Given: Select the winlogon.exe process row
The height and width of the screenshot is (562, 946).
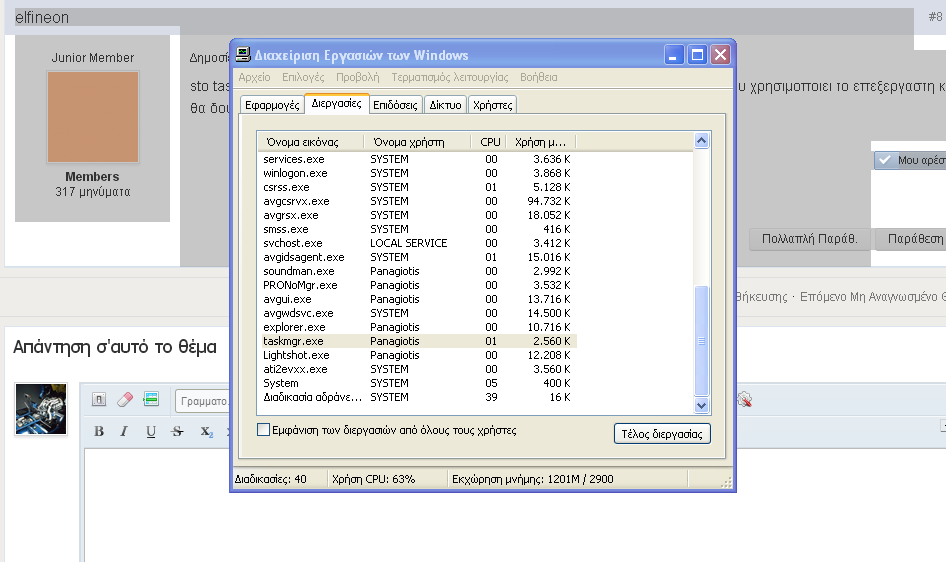Looking at the screenshot, I should [x=417, y=173].
